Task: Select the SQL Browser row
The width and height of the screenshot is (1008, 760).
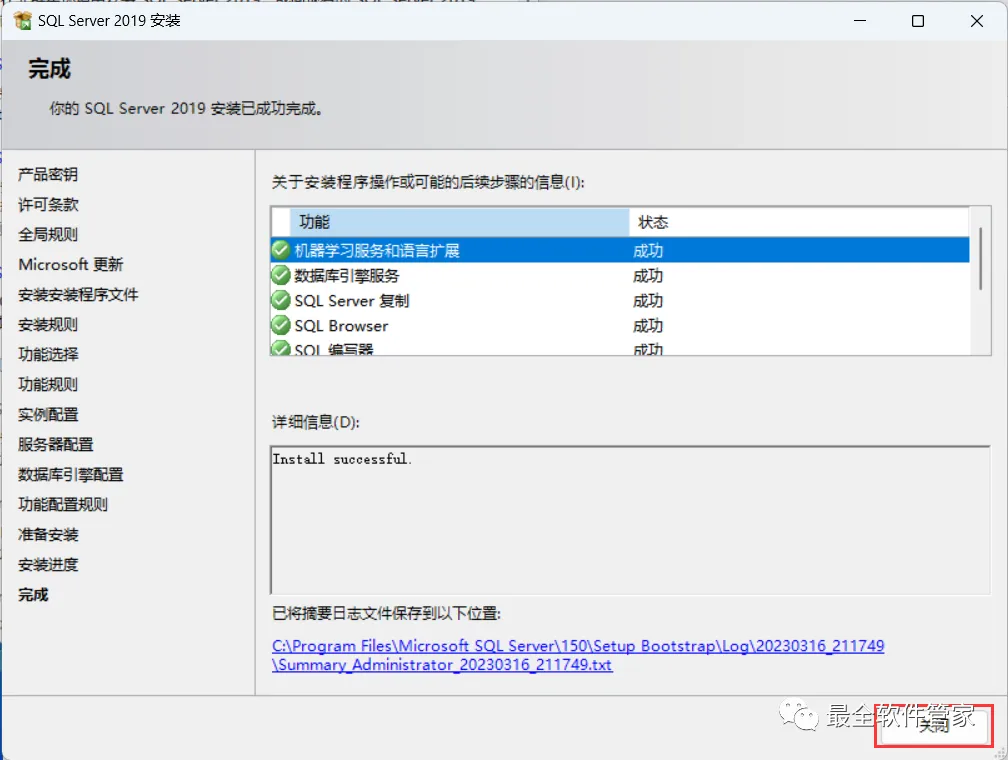Action: tap(620, 325)
